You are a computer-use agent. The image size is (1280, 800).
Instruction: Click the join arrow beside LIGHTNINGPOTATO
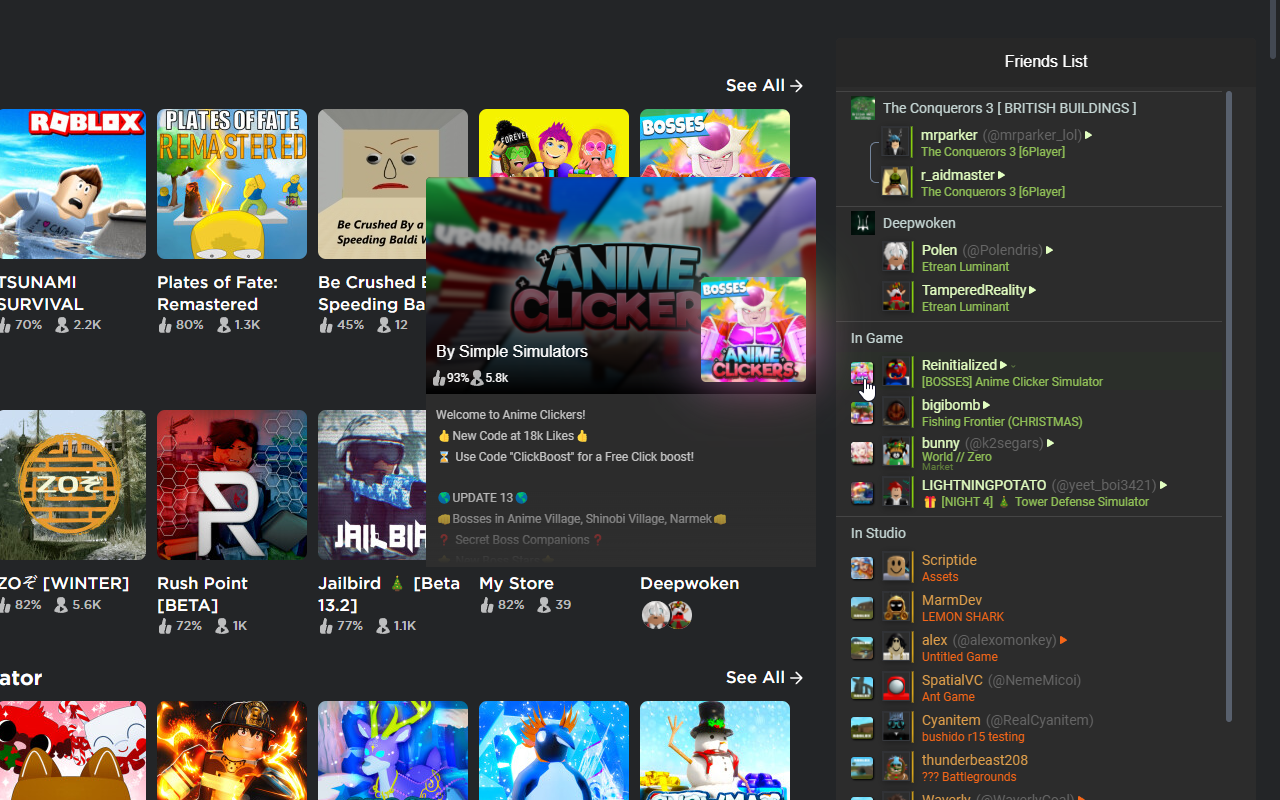click(x=1163, y=485)
